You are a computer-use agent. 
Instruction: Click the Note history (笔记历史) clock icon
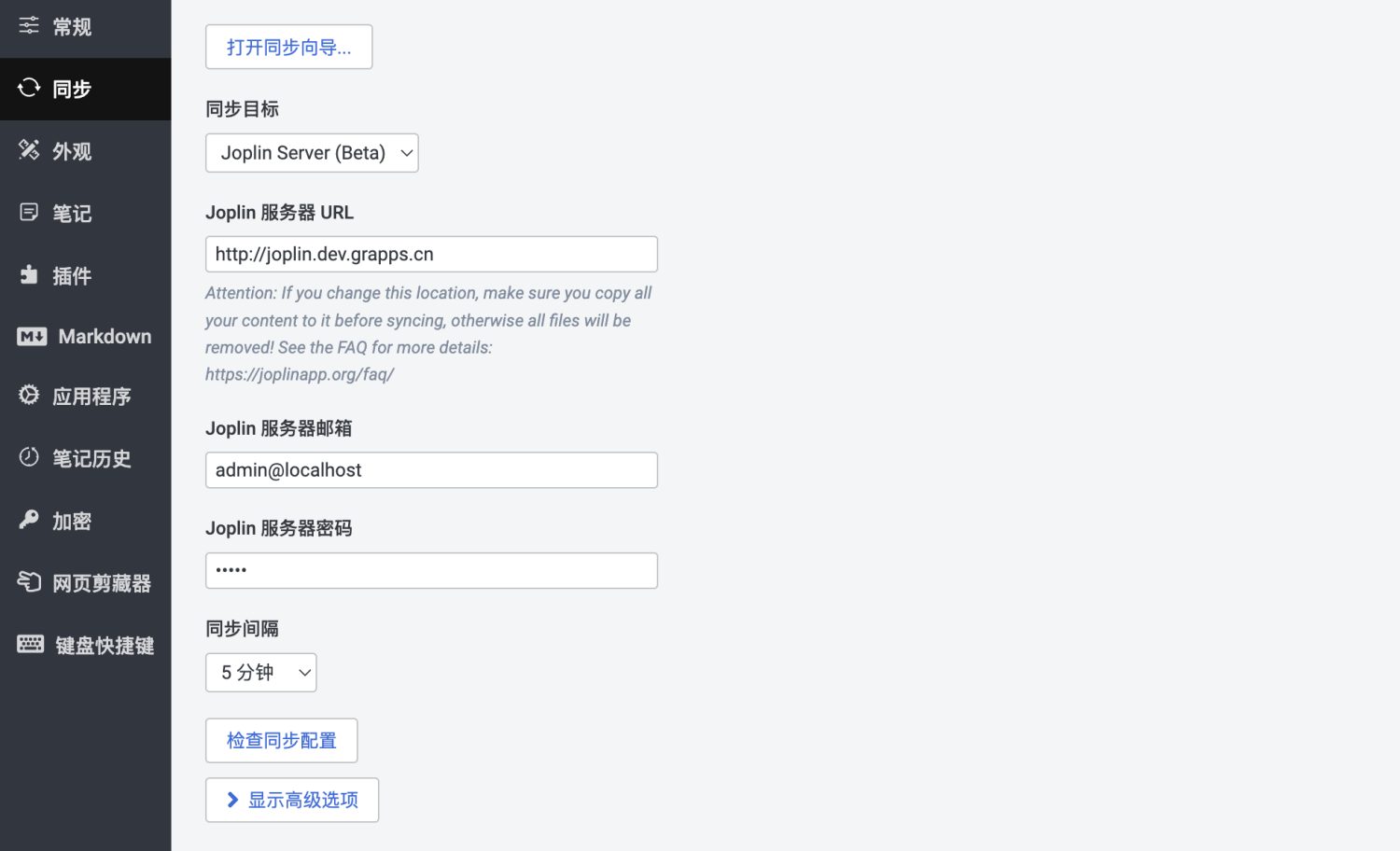tap(29, 457)
